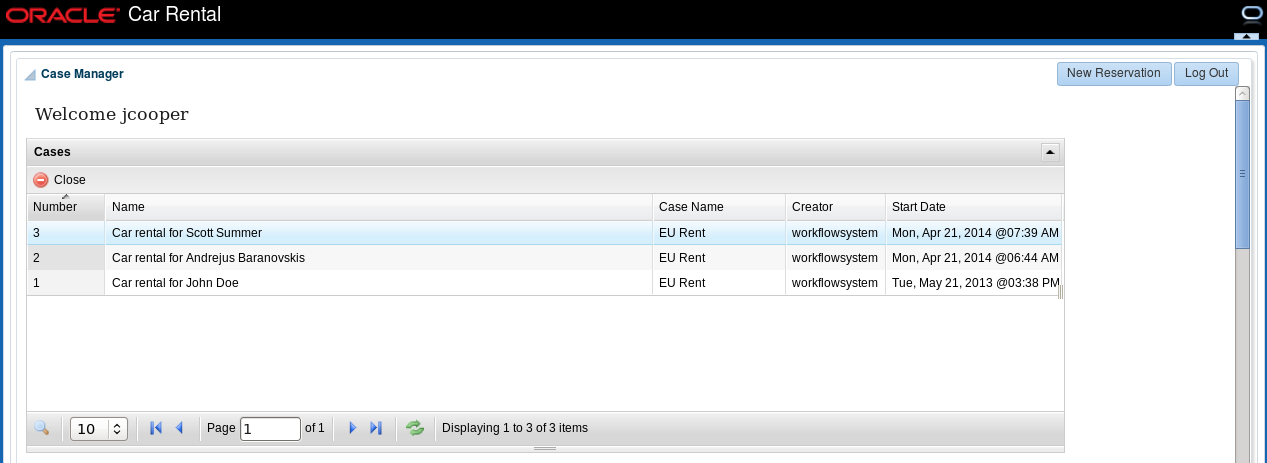Click the Page number input field
1267x463 pixels.
pyautogui.click(x=270, y=429)
